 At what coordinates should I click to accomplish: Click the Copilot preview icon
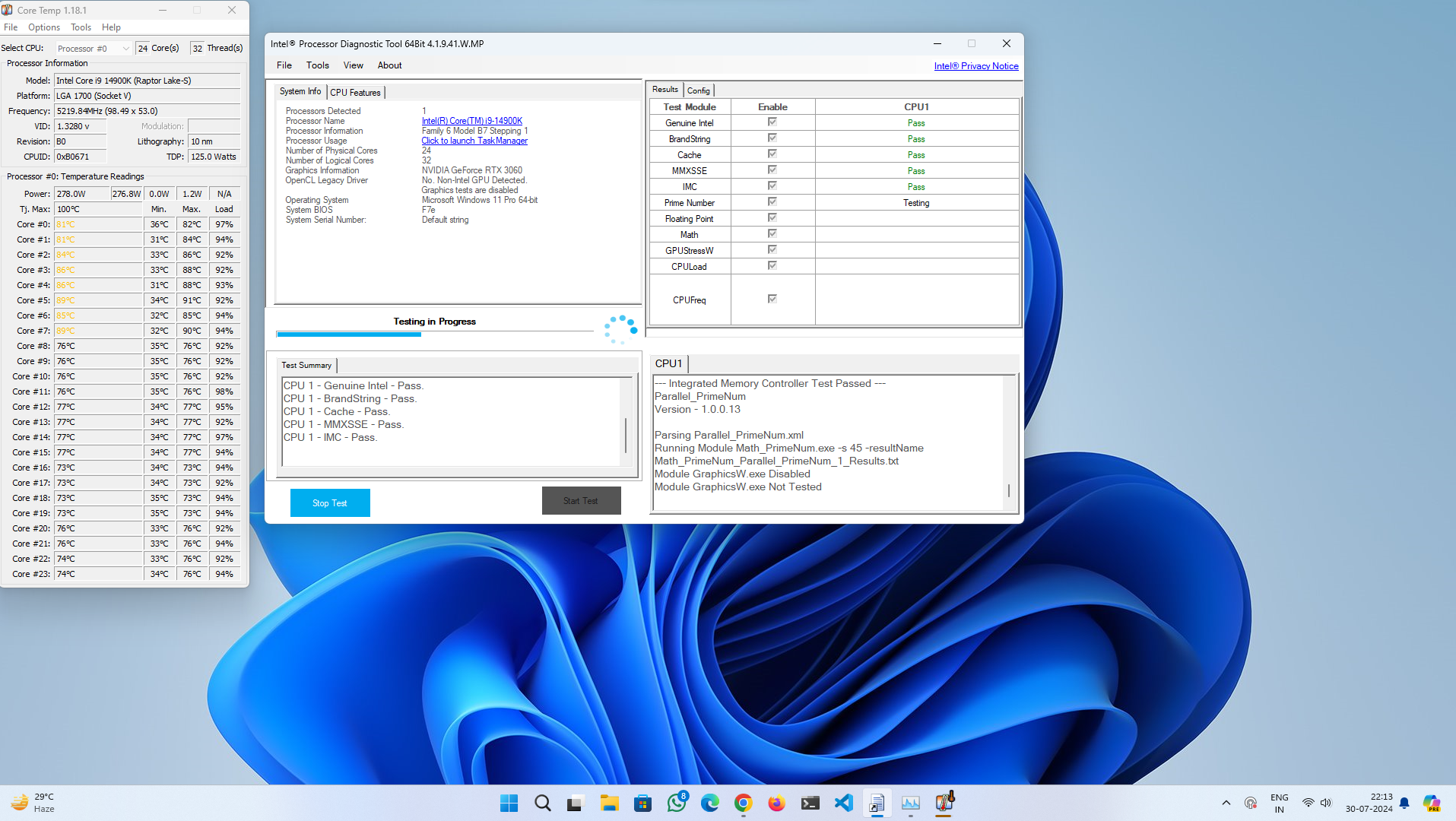click(1431, 803)
